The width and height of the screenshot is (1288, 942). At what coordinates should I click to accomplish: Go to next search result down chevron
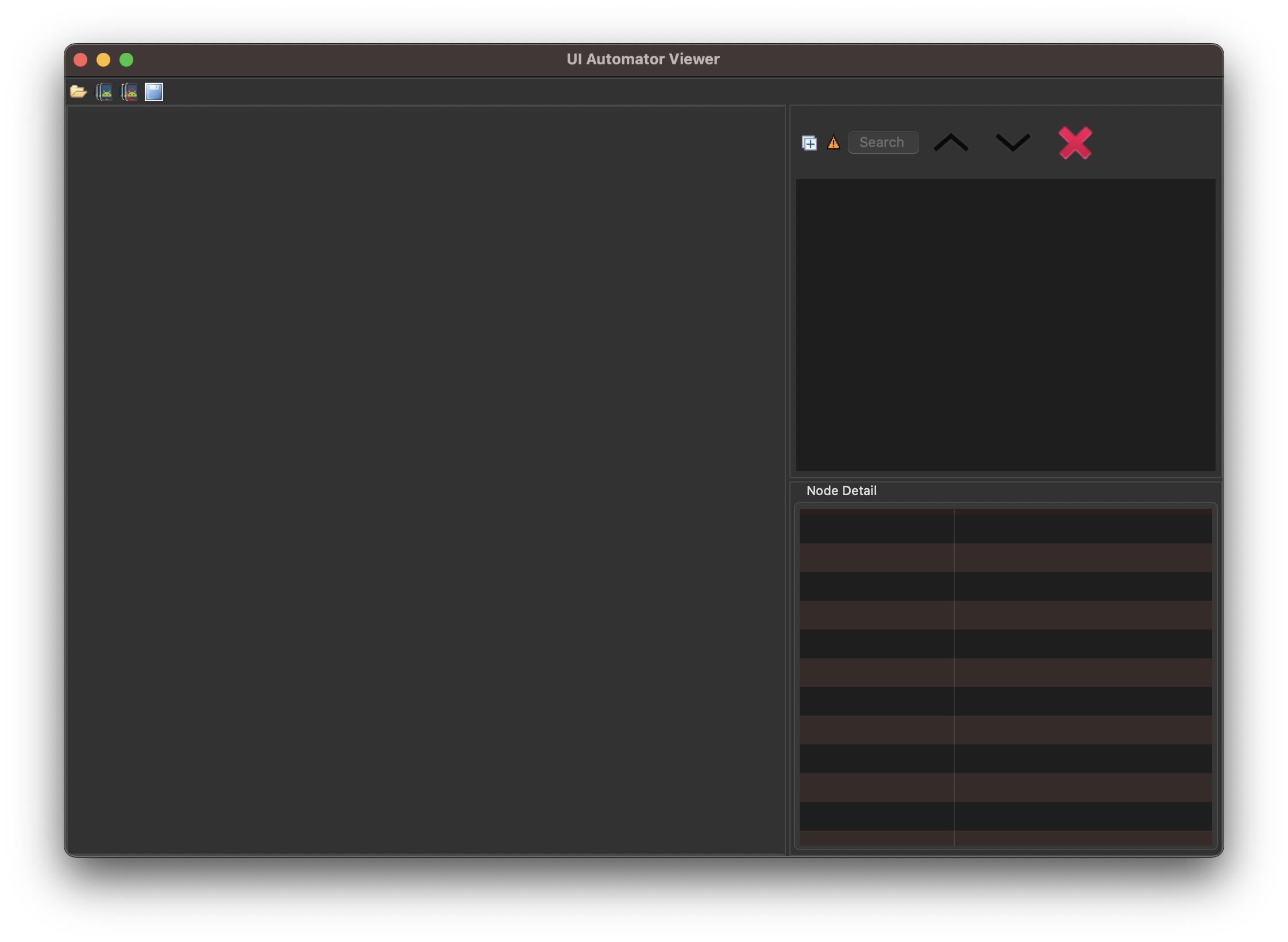click(x=1012, y=142)
